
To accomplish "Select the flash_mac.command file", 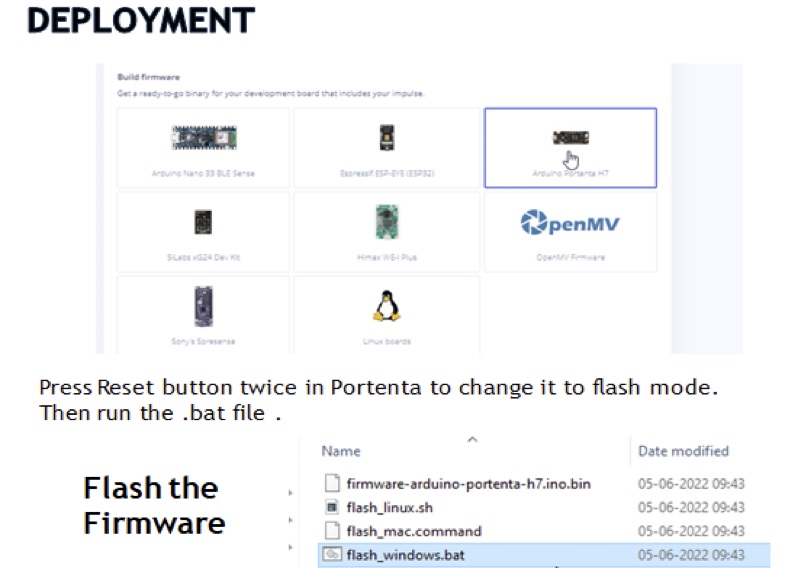I will point(414,531).
